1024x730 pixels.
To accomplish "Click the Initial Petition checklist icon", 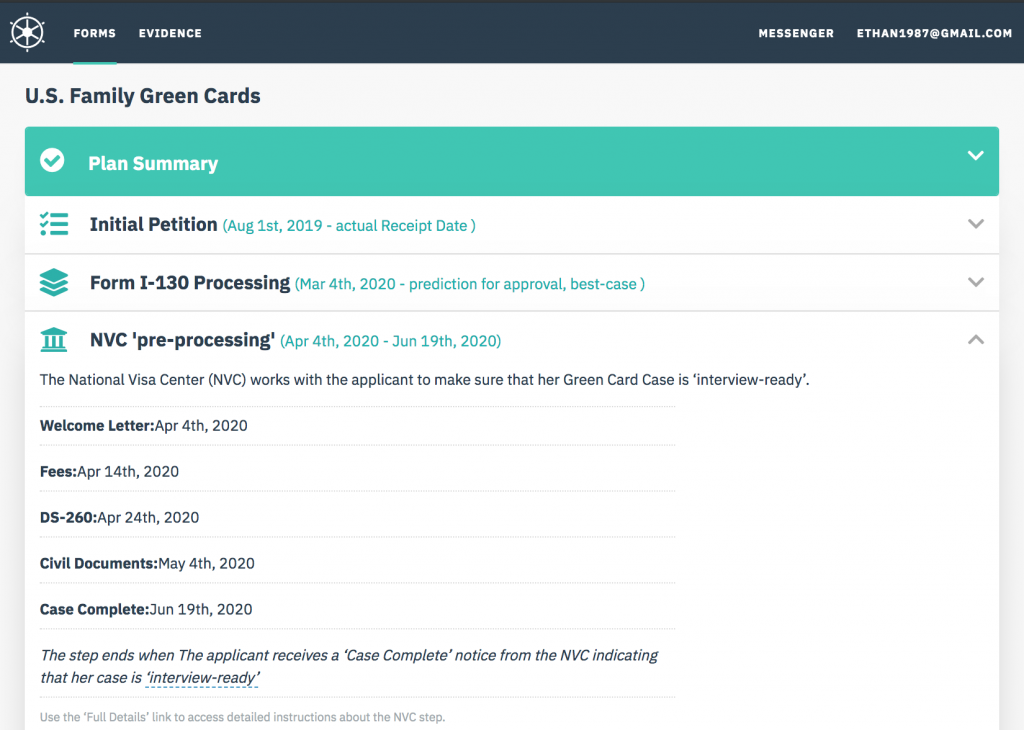I will 54,224.
